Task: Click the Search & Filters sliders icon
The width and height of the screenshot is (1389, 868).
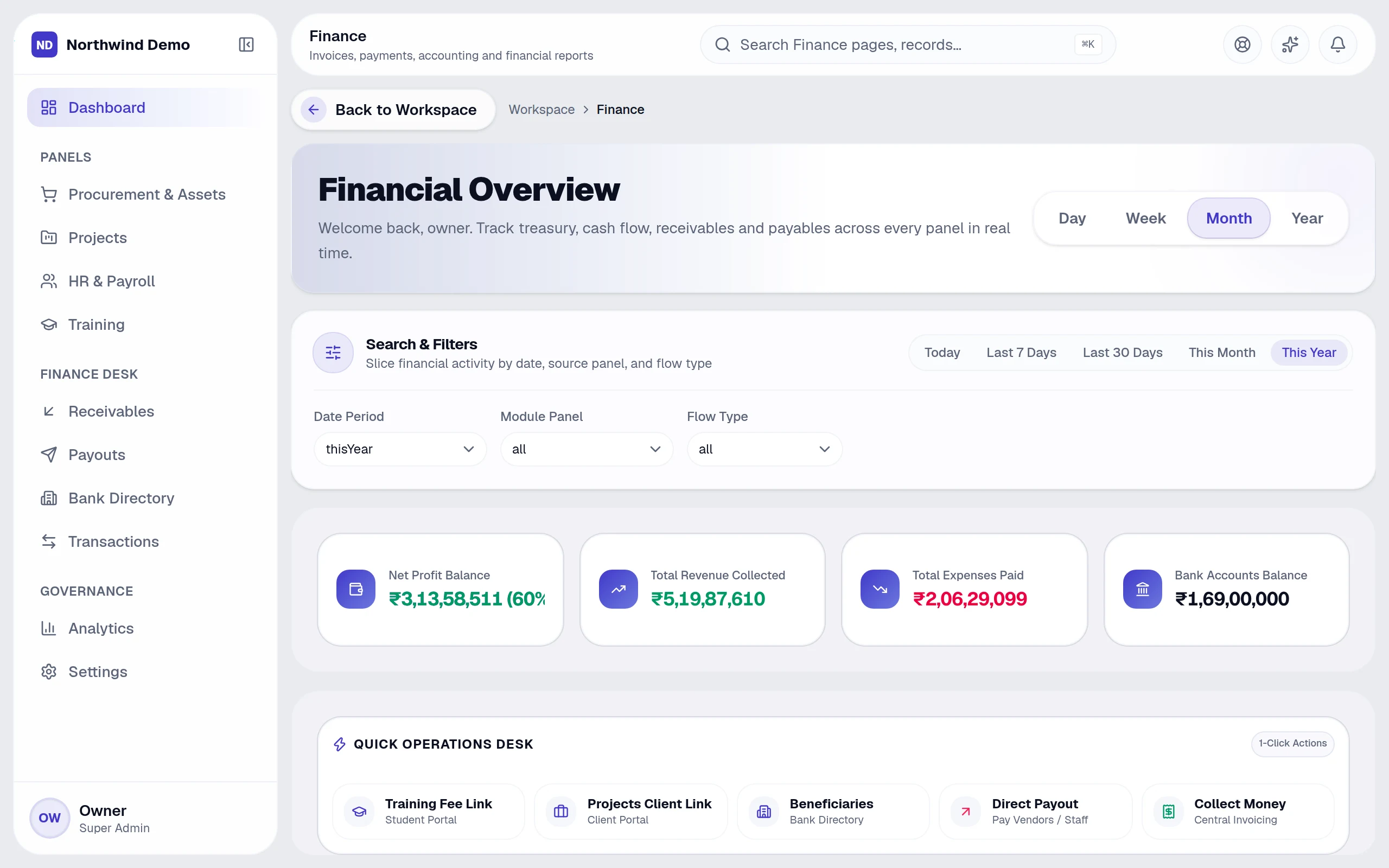Action: (x=333, y=353)
